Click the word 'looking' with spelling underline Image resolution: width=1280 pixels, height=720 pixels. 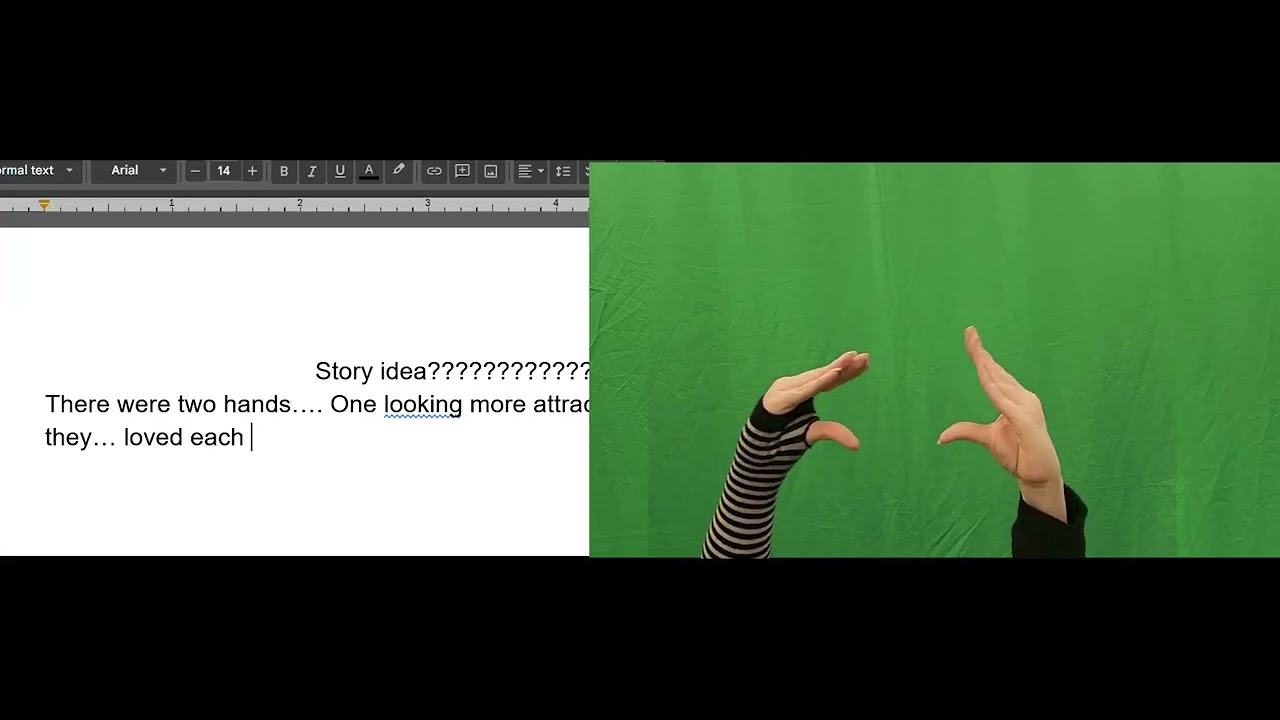pyautogui.click(x=423, y=404)
